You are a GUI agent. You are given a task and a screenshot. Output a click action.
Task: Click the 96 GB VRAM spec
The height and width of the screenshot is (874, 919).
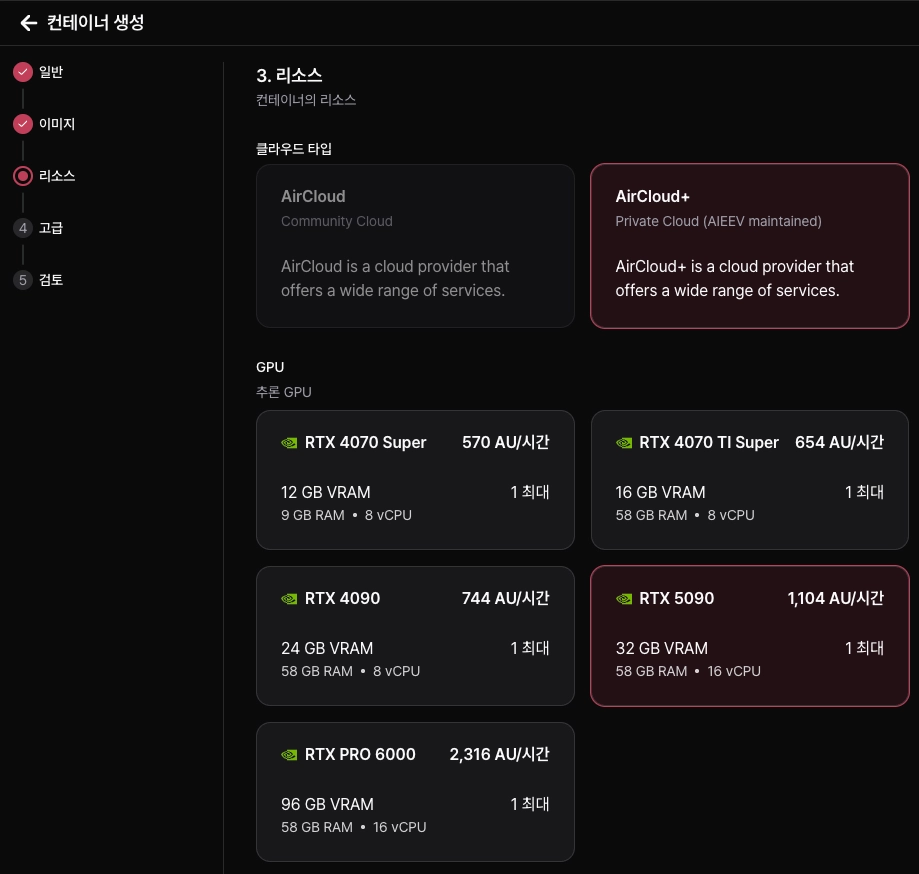[x=327, y=804]
